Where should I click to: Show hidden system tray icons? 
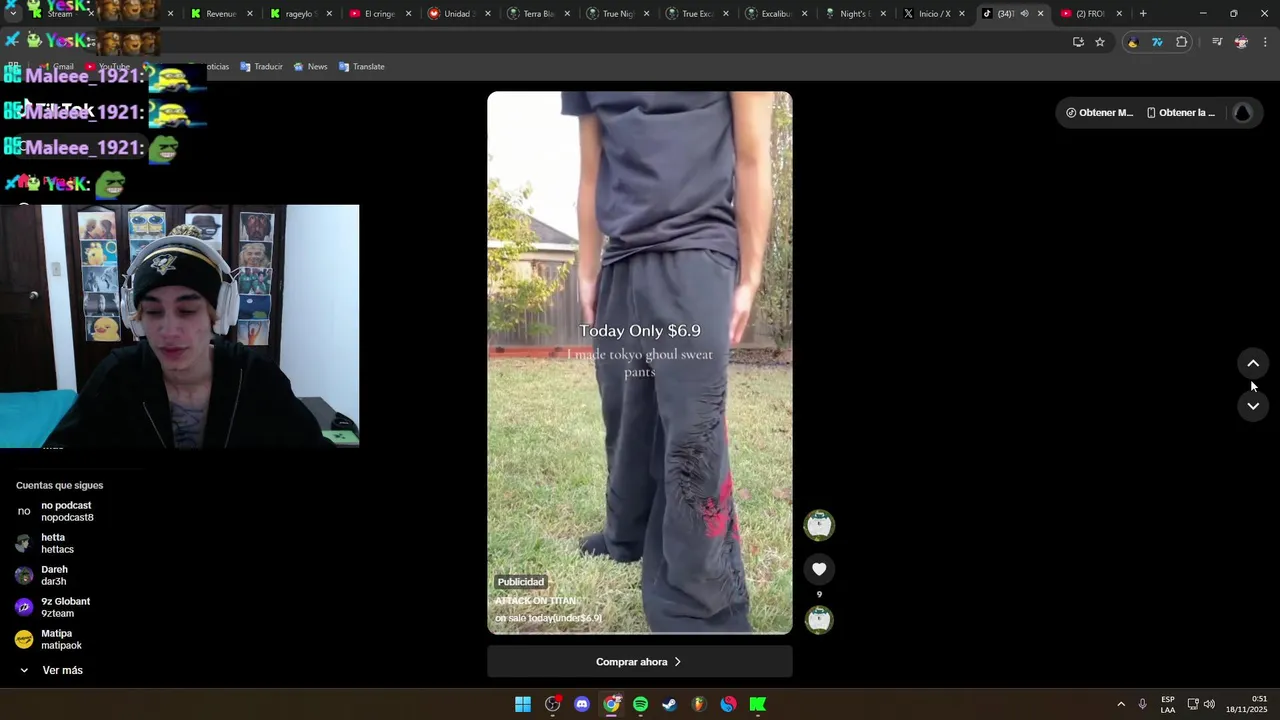click(x=1121, y=704)
